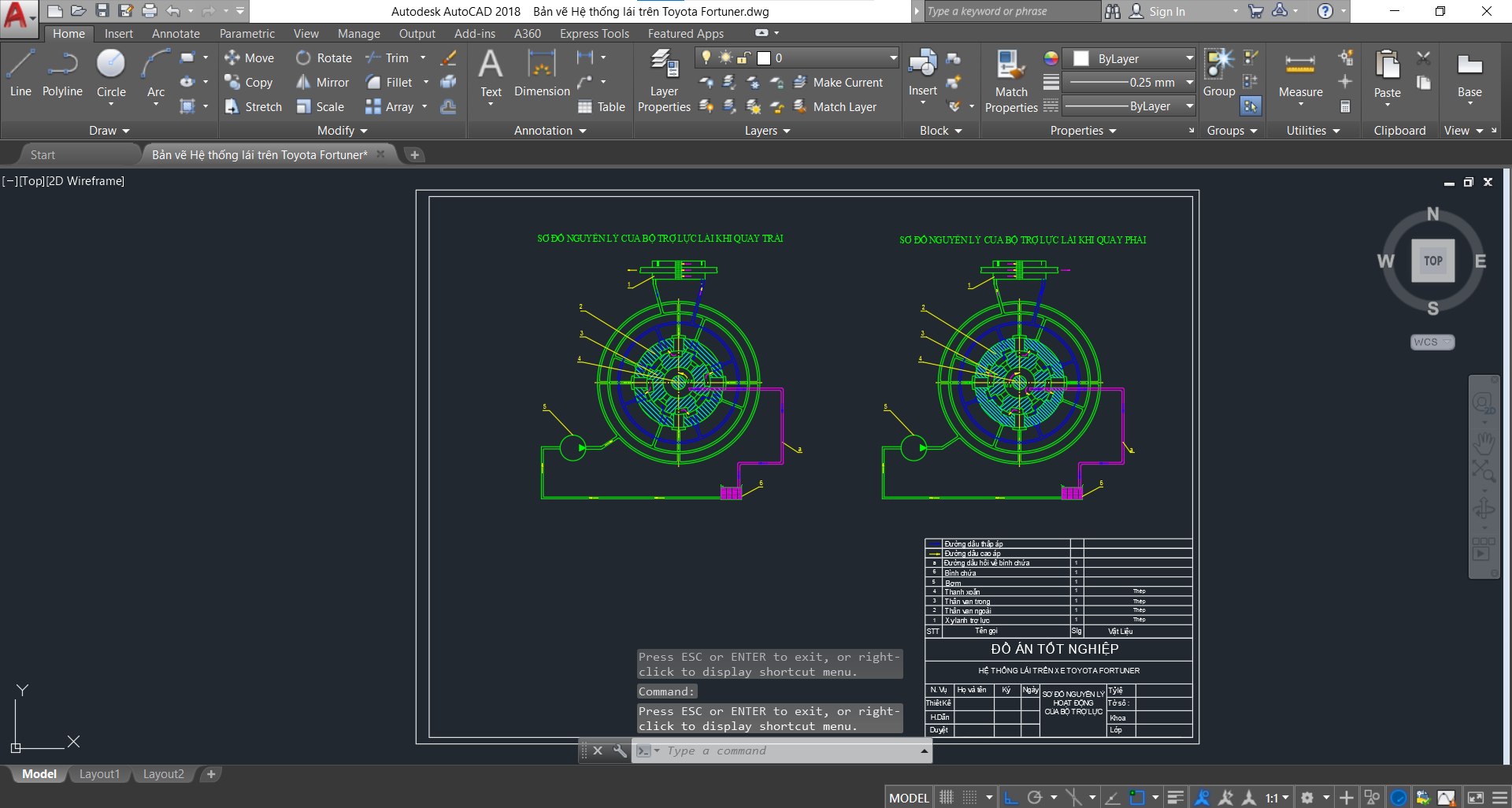Screen dimensions: 1512x808
Task: Click the MODEL status bar button
Action: [x=909, y=798]
